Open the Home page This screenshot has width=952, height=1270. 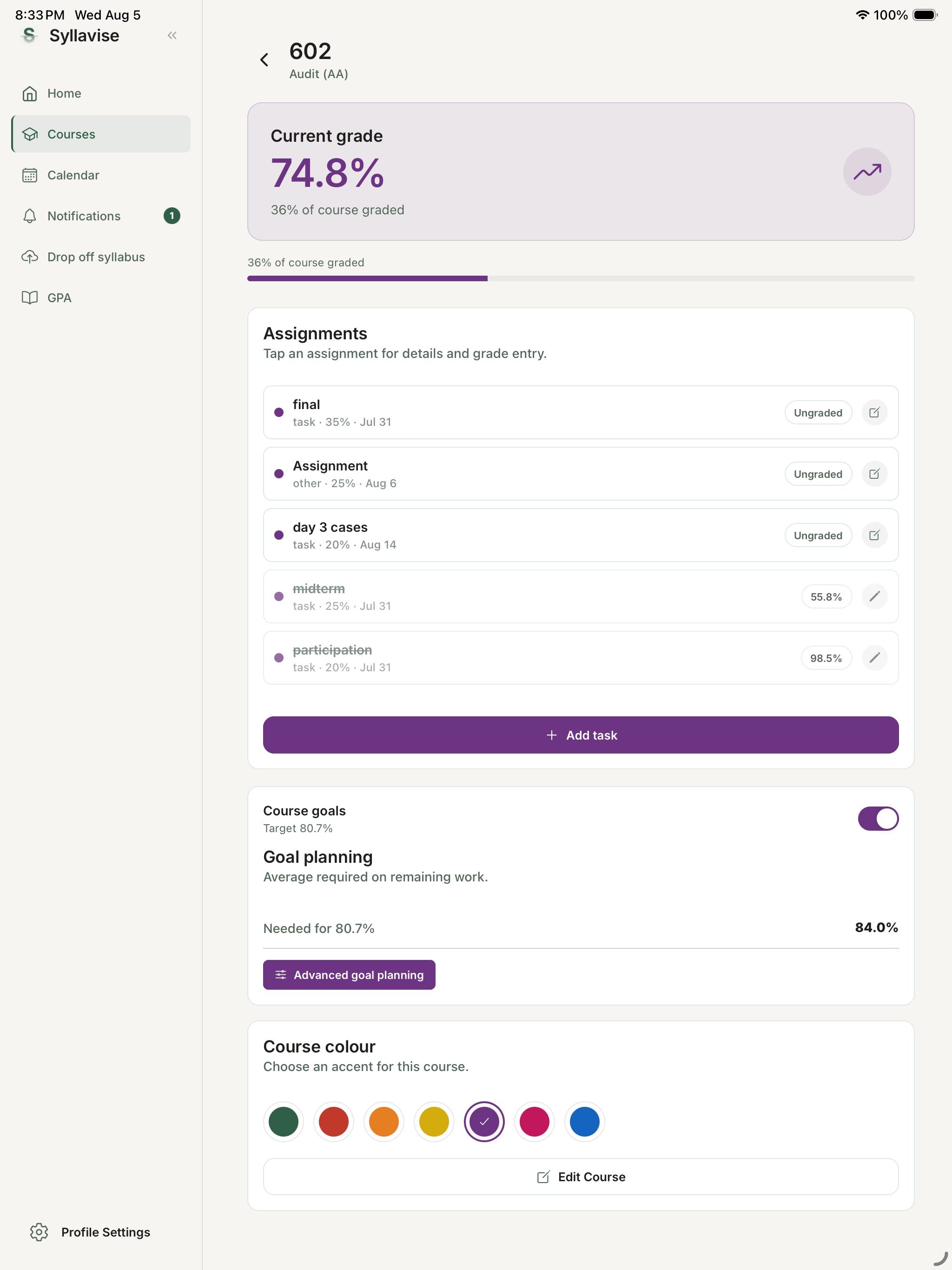click(x=101, y=93)
